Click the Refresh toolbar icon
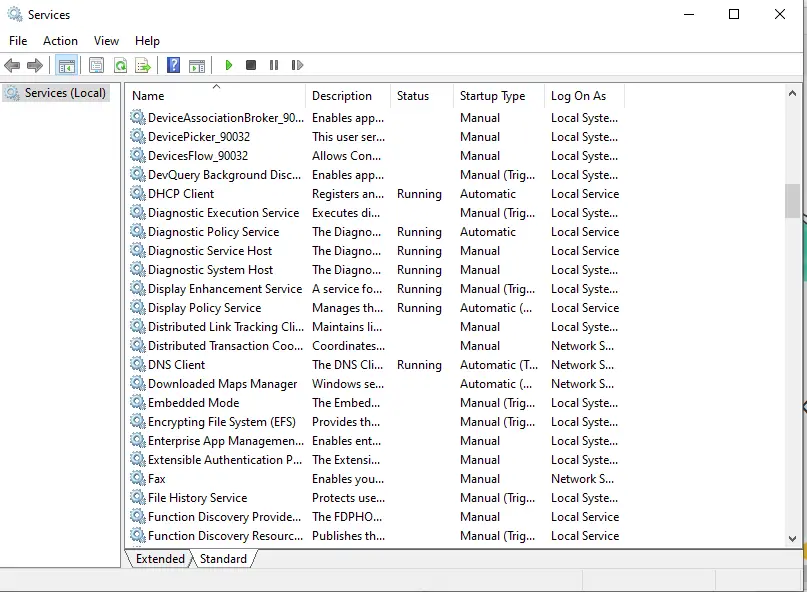This screenshot has width=807, height=592. (x=120, y=65)
